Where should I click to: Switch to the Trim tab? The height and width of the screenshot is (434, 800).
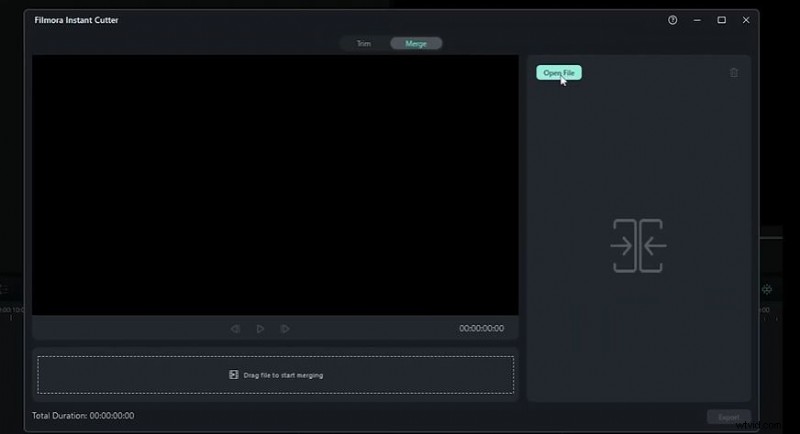pyautogui.click(x=364, y=44)
